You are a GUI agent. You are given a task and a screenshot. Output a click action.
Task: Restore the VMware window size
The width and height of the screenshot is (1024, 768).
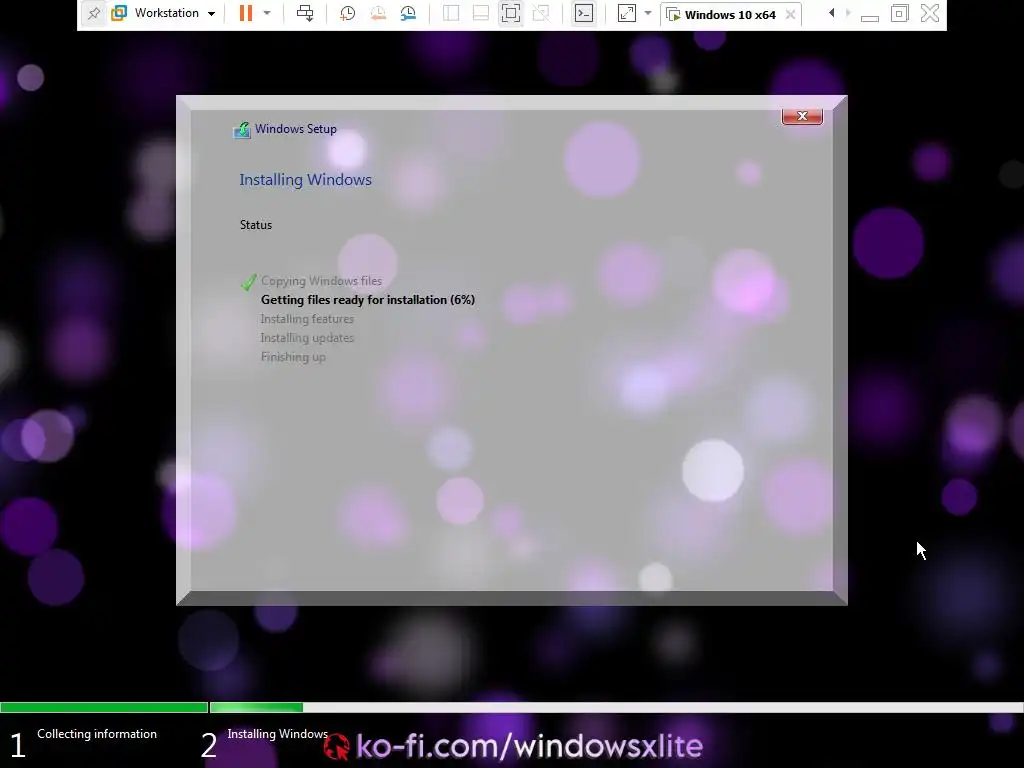tap(899, 13)
